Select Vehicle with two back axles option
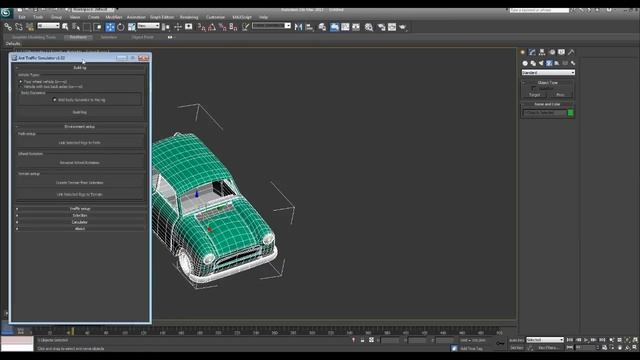The image size is (640, 360). 21,87
